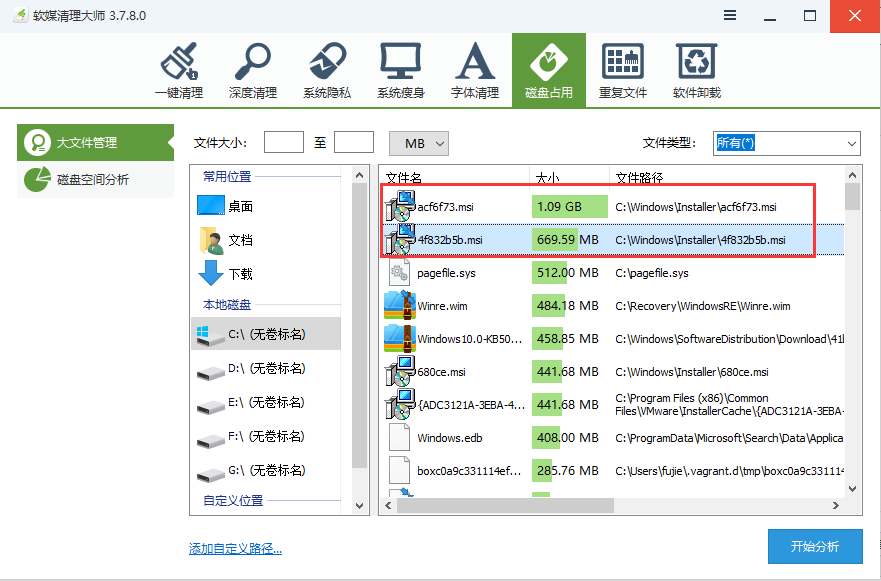Switch to 磁盘空间分析 in the sidebar

[x=95, y=179]
